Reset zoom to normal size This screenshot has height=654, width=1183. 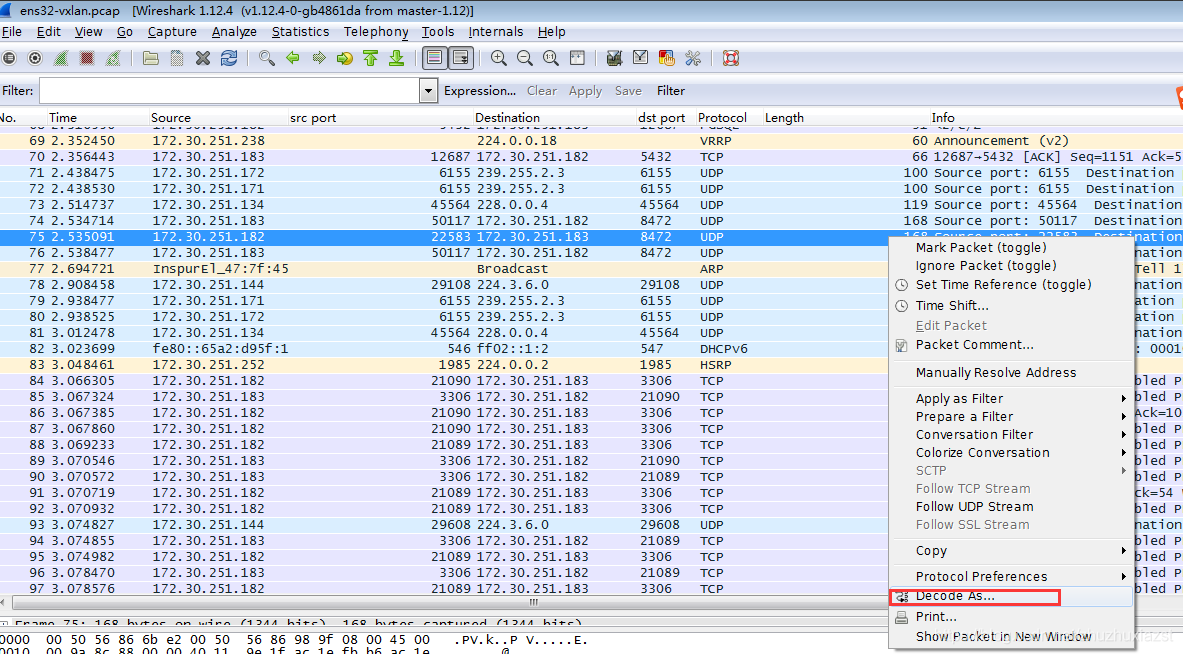[551, 58]
